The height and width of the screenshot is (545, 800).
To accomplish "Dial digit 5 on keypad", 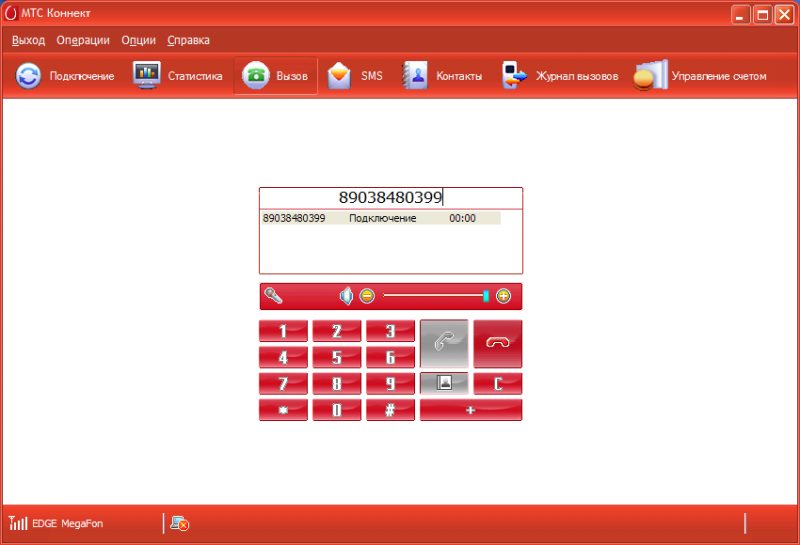I will click(x=337, y=357).
